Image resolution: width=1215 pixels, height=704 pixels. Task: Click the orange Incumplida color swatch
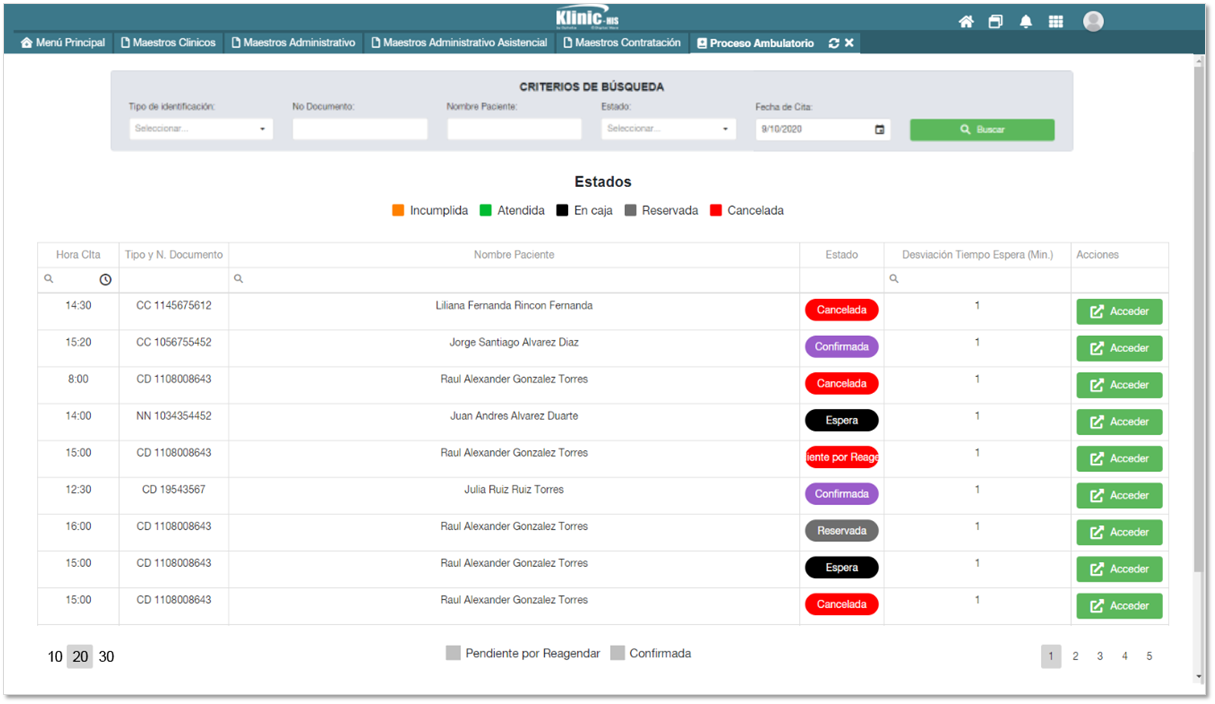398,211
